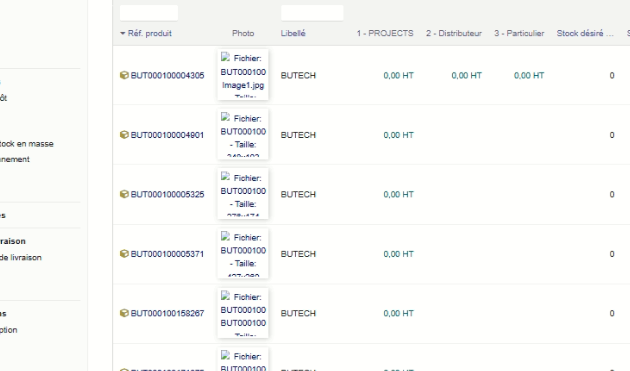The width and height of the screenshot is (630, 371).
Task: Click PROJECTS price 0,00 HT for BUT000100004901
Action: click(x=399, y=135)
